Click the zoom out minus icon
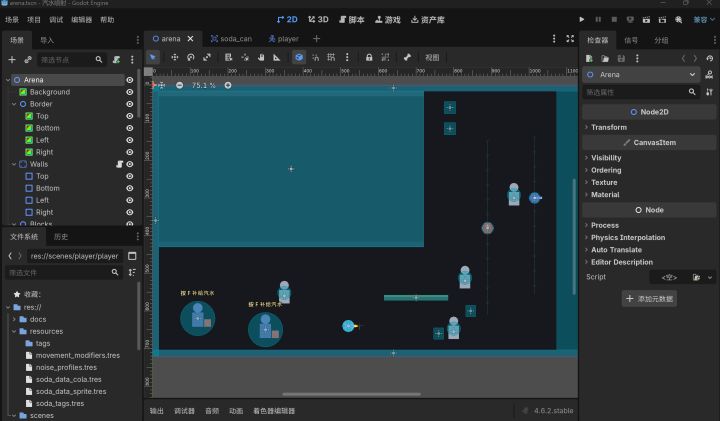This screenshot has height=421, width=720. pos(180,85)
